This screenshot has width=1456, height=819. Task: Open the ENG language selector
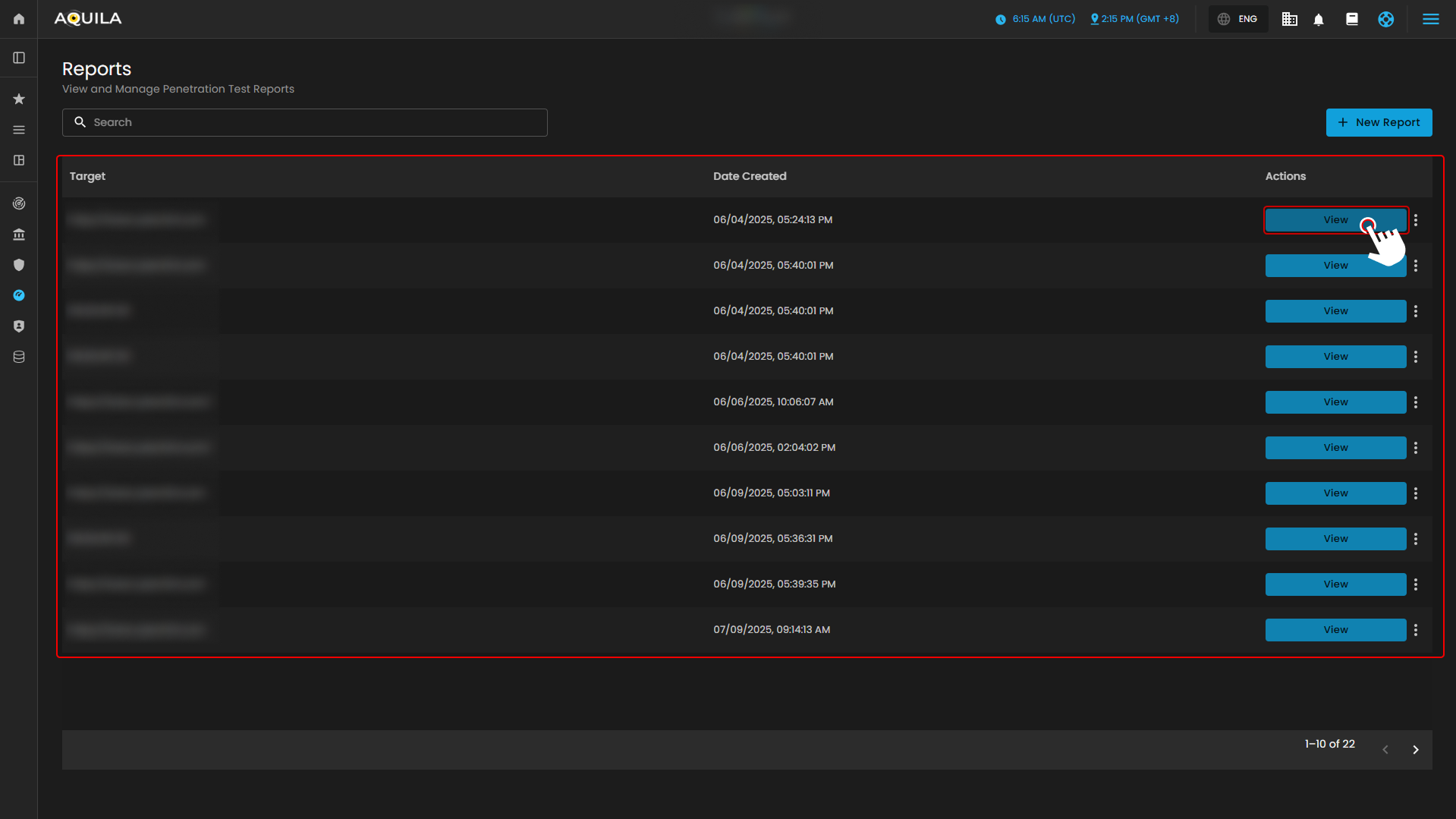point(1238,20)
